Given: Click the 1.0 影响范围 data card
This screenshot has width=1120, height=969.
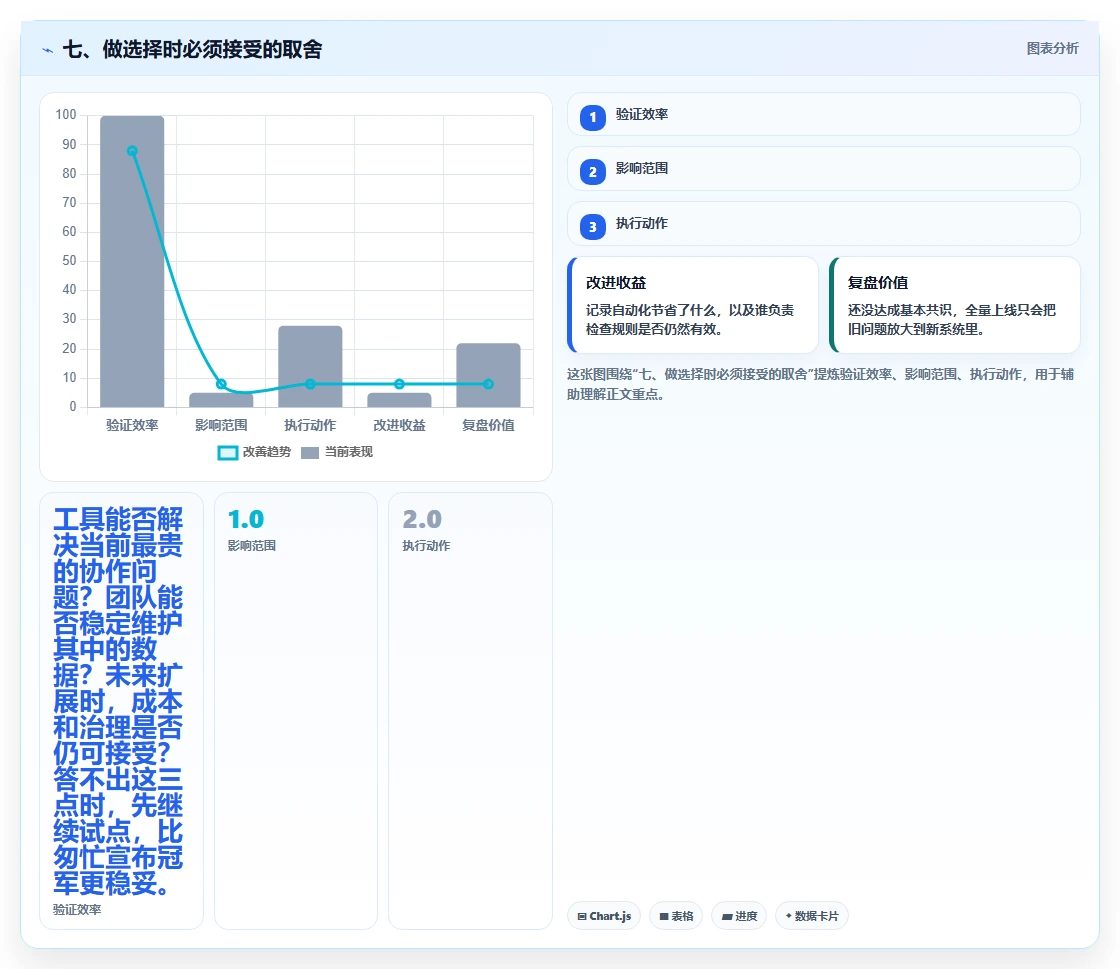Looking at the screenshot, I should tap(296, 711).
